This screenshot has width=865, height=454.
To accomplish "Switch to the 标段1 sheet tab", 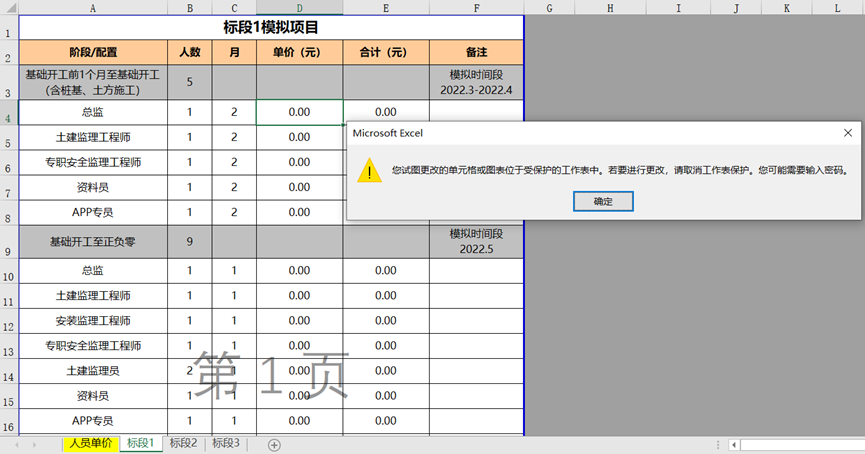I will coord(141,444).
